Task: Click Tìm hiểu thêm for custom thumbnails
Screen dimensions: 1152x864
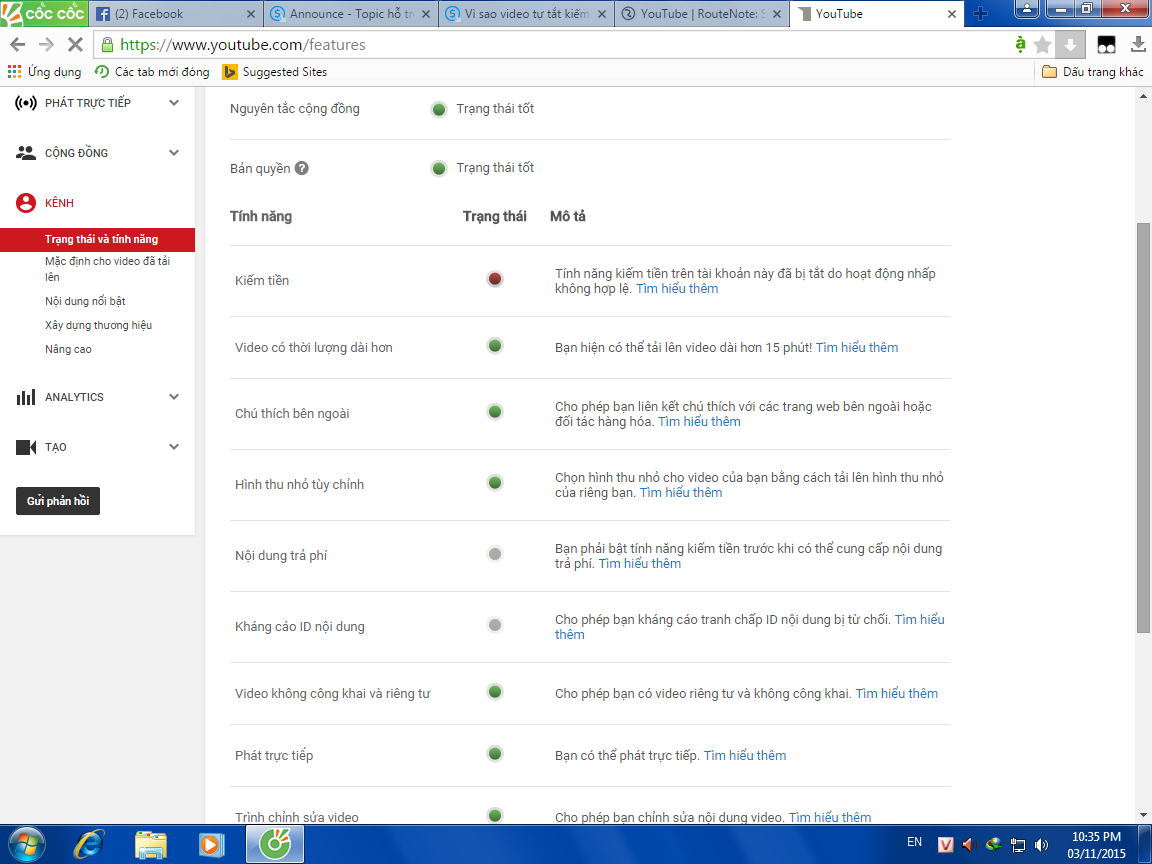Action: (680, 493)
